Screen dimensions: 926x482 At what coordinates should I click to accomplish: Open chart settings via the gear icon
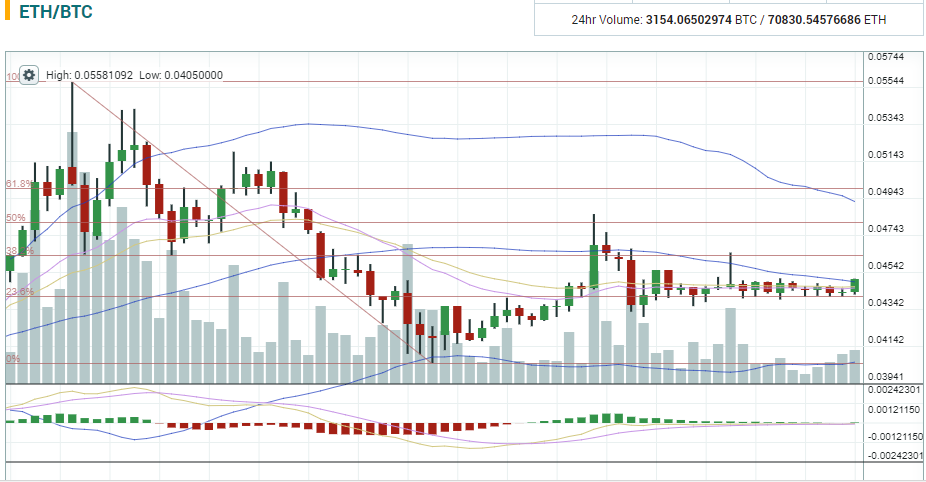pos(29,75)
